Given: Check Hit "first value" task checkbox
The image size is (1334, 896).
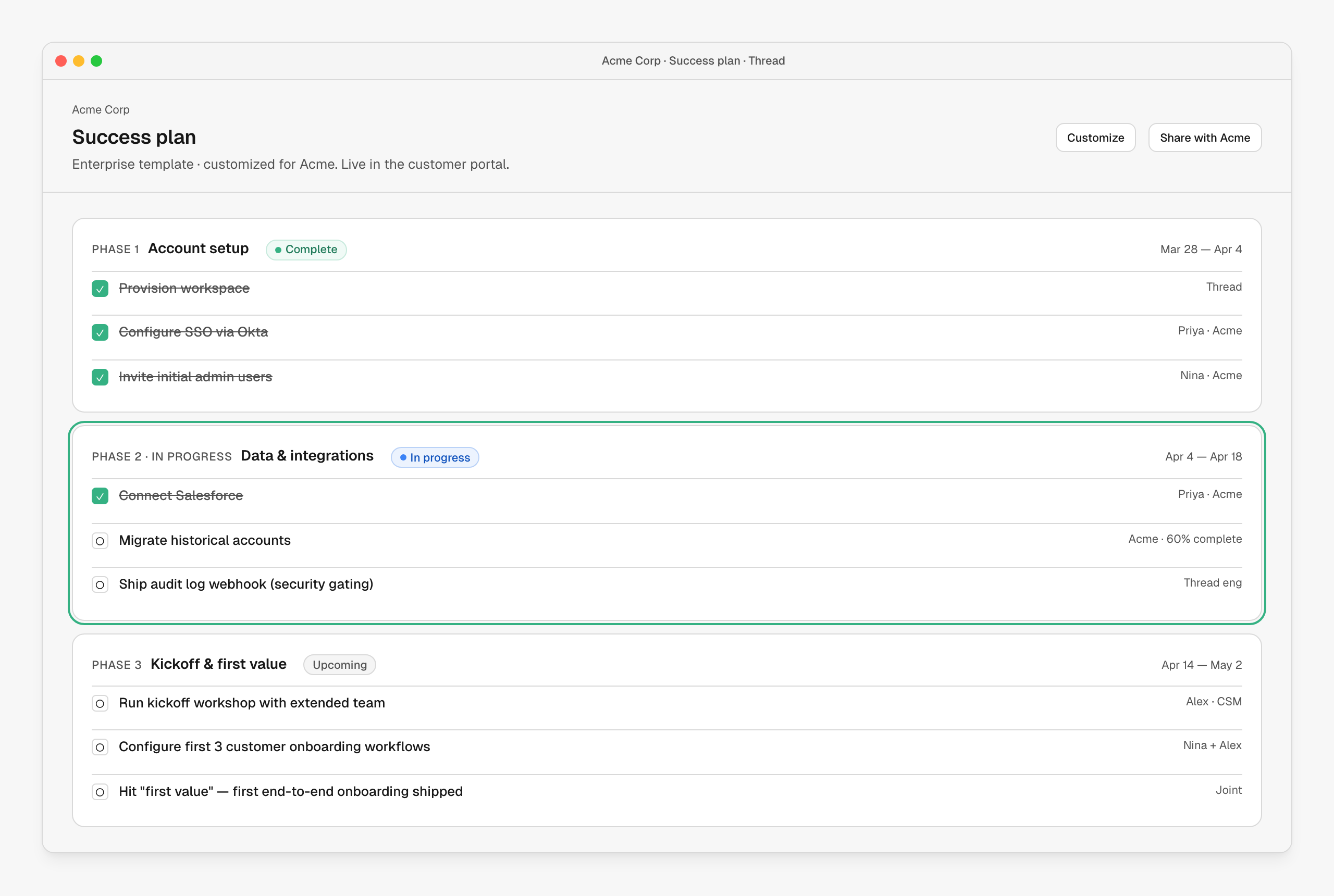Looking at the screenshot, I should pyautogui.click(x=100, y=792).
